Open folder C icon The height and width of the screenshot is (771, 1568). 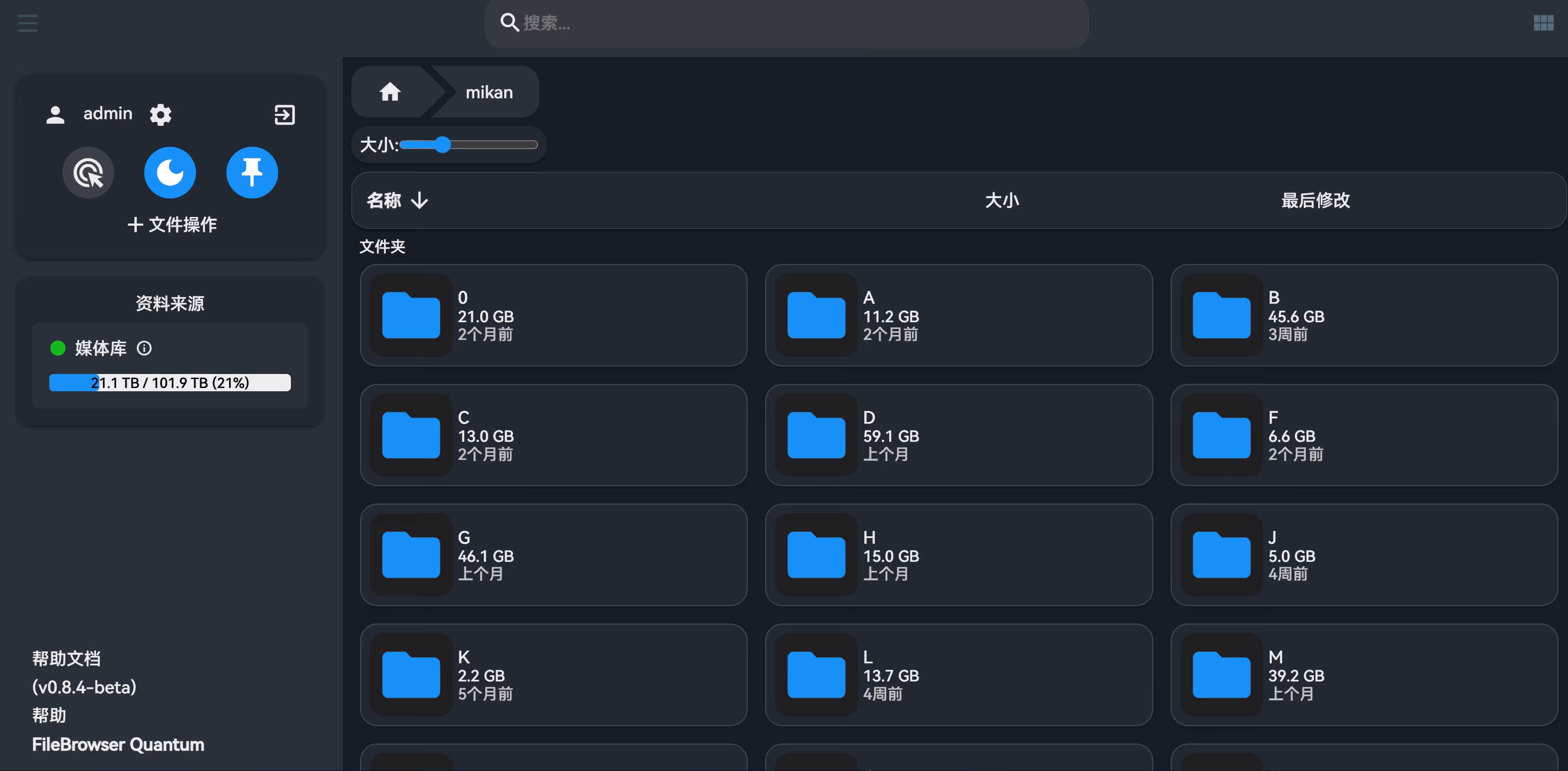pos(411,435)
